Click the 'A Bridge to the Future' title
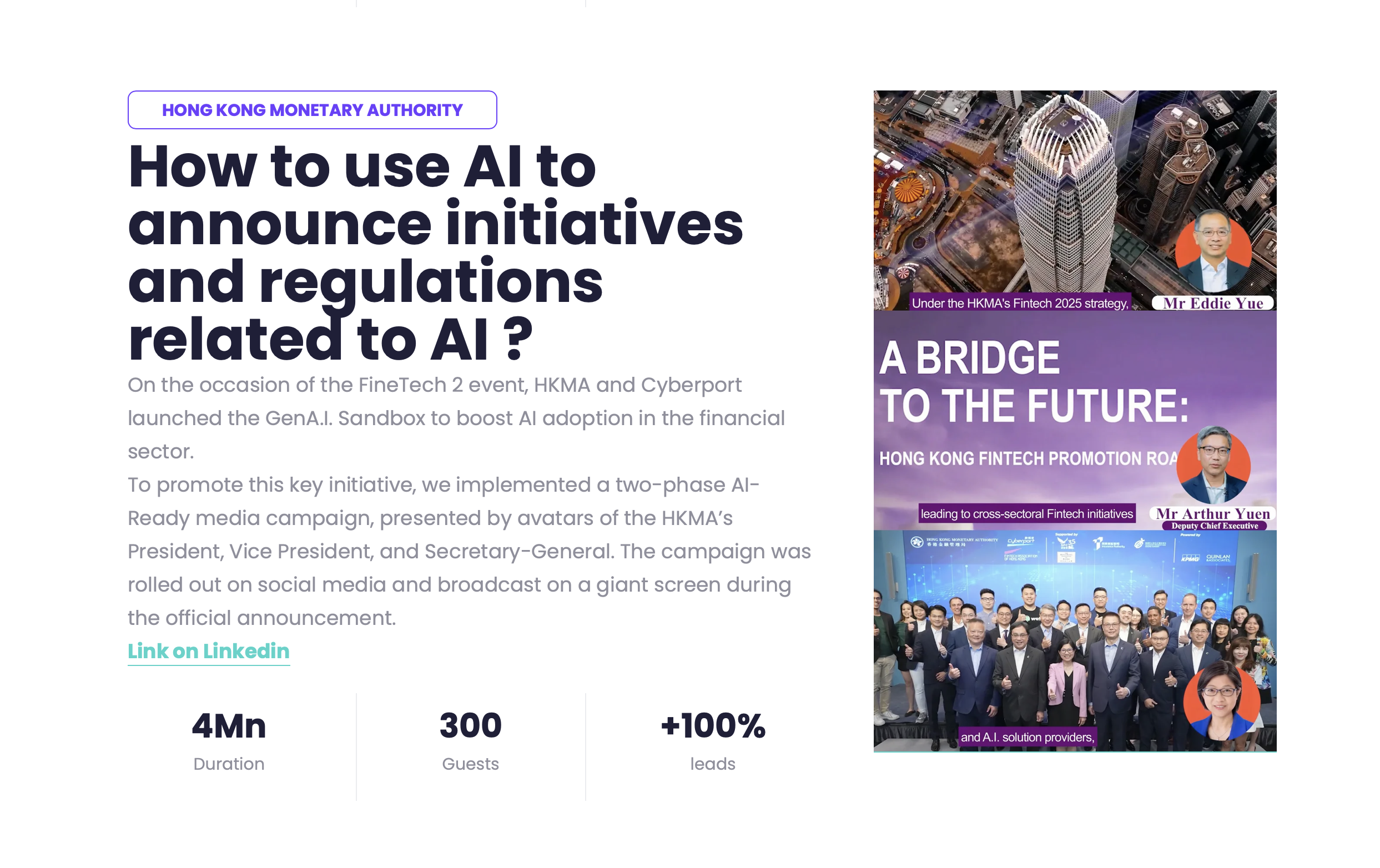This screenshot has width=1380, height=868. [1033, 380]
